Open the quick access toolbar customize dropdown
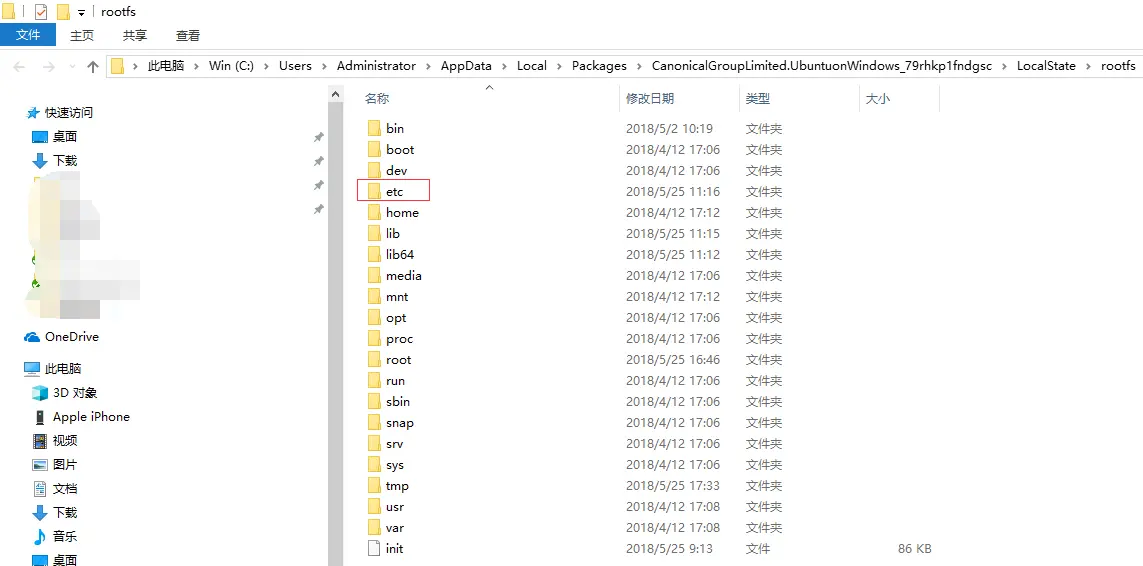 click(81, 12)
